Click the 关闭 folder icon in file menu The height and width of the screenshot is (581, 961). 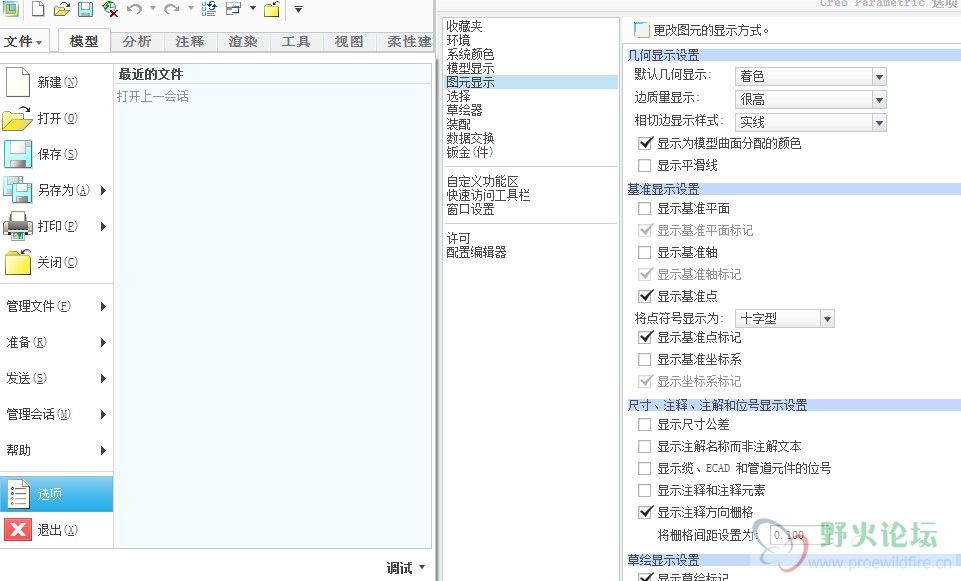[x=18, y=262]
